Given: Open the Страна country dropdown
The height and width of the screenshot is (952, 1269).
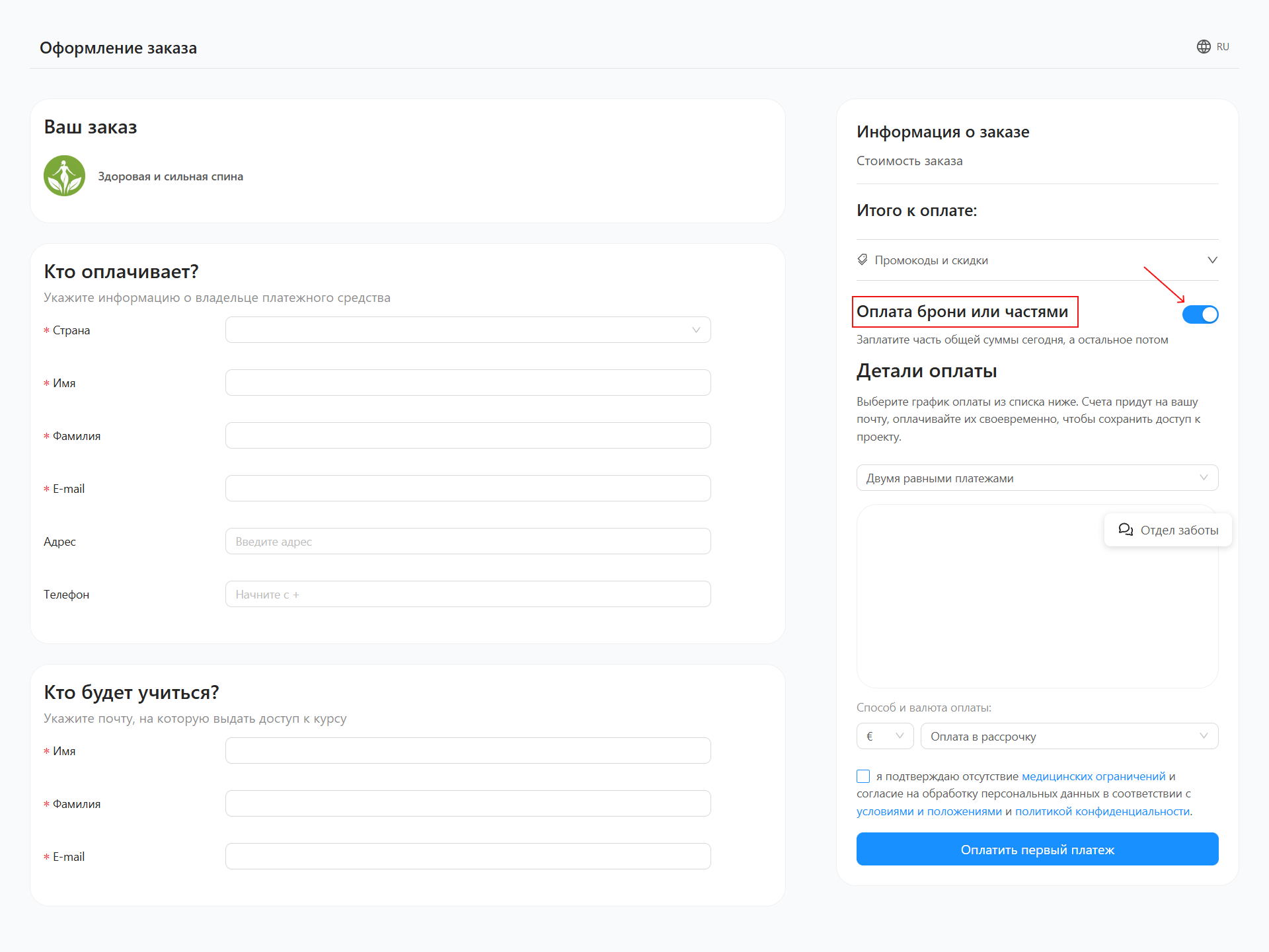Looking at the screenshot, I should click(467, 330).
